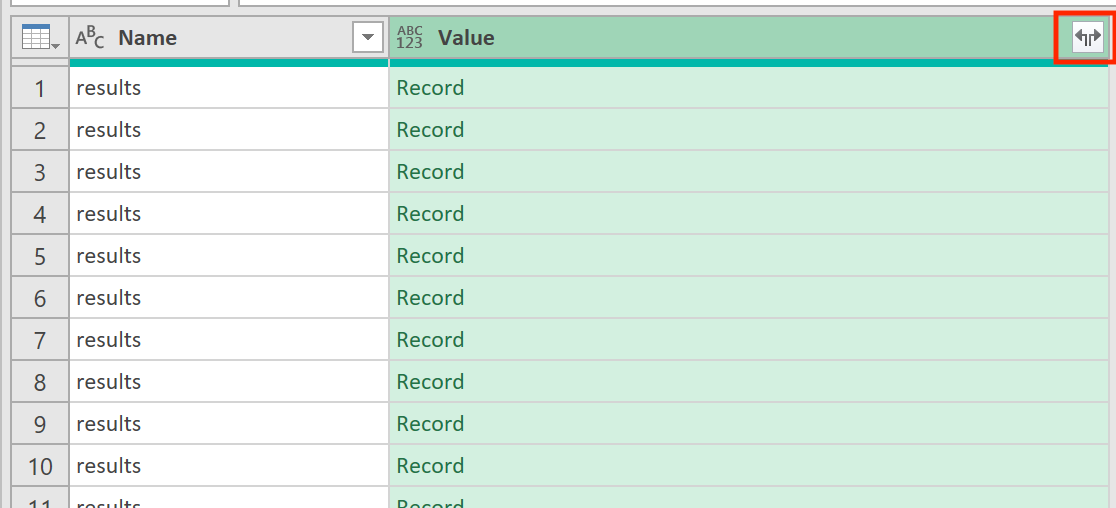Open the Record link in row 9
The width and height of the screenshot is (1116, 508).
(430, 424)
